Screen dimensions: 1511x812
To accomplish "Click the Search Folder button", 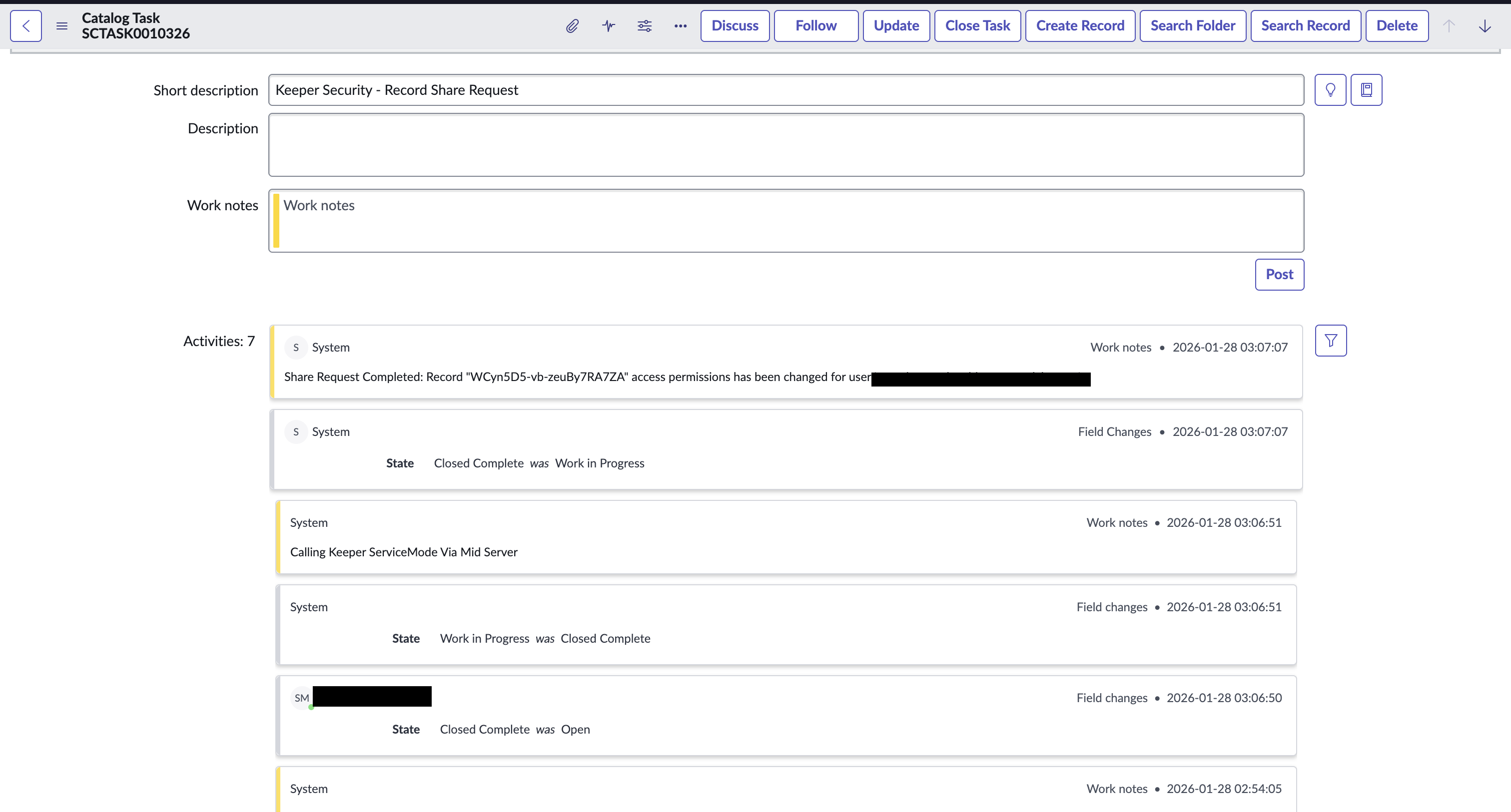I will 1192,26.
